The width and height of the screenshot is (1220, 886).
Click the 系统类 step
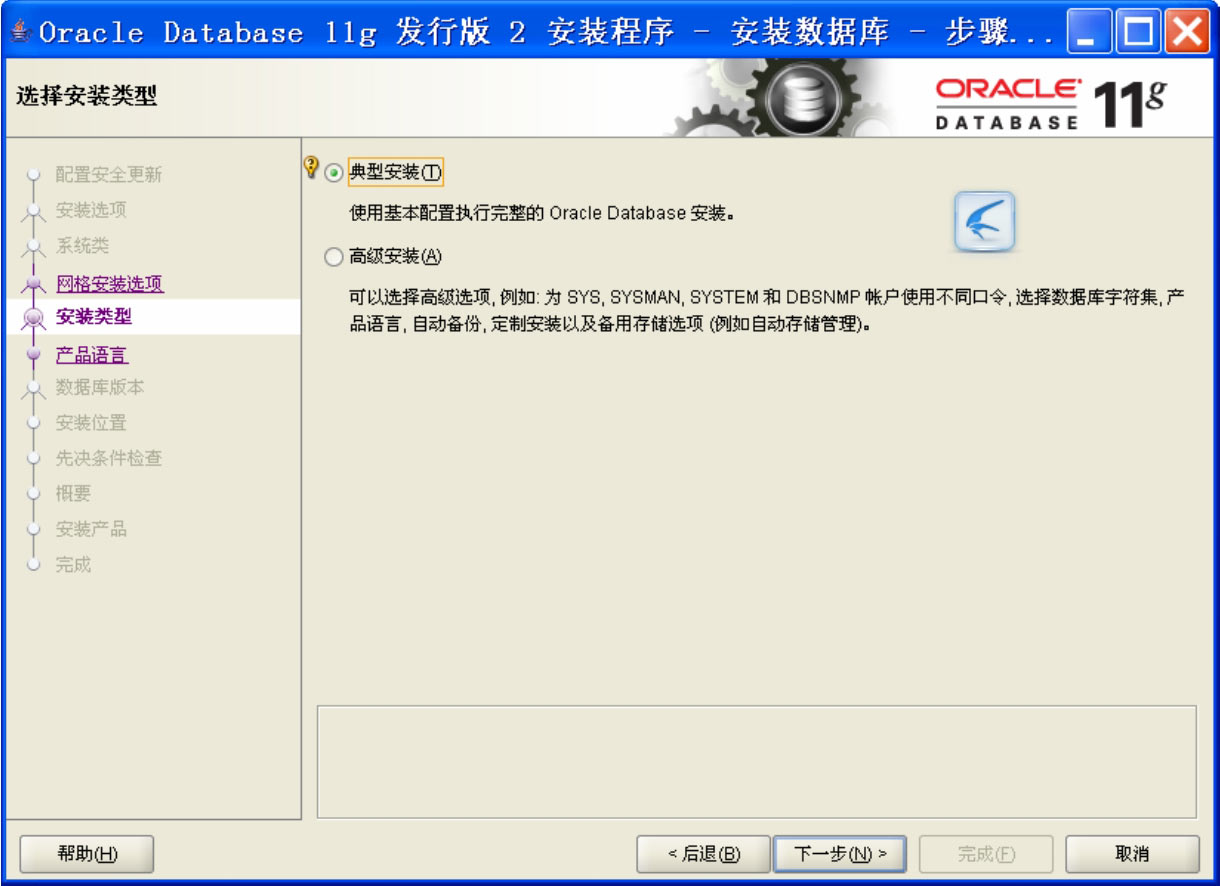click(x=82, y=246)
